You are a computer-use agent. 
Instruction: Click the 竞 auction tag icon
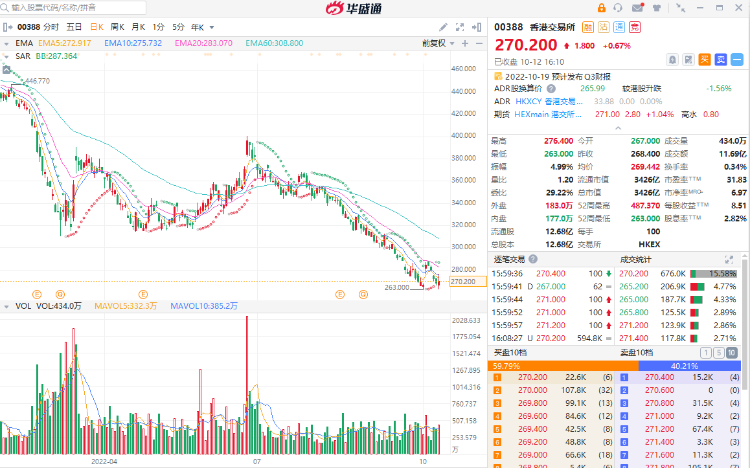[635, 27]
